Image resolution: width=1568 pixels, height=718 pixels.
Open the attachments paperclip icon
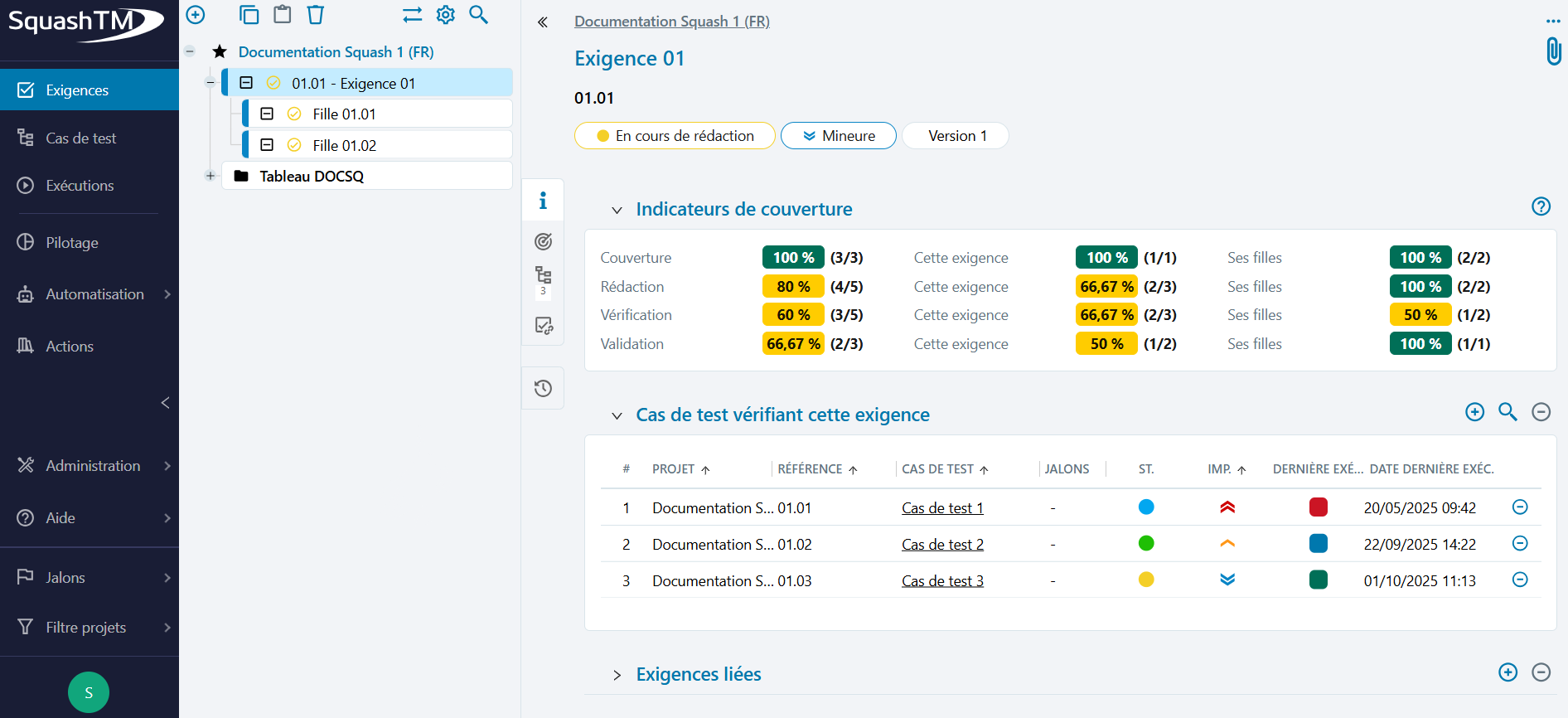(x=1553, y=51)
